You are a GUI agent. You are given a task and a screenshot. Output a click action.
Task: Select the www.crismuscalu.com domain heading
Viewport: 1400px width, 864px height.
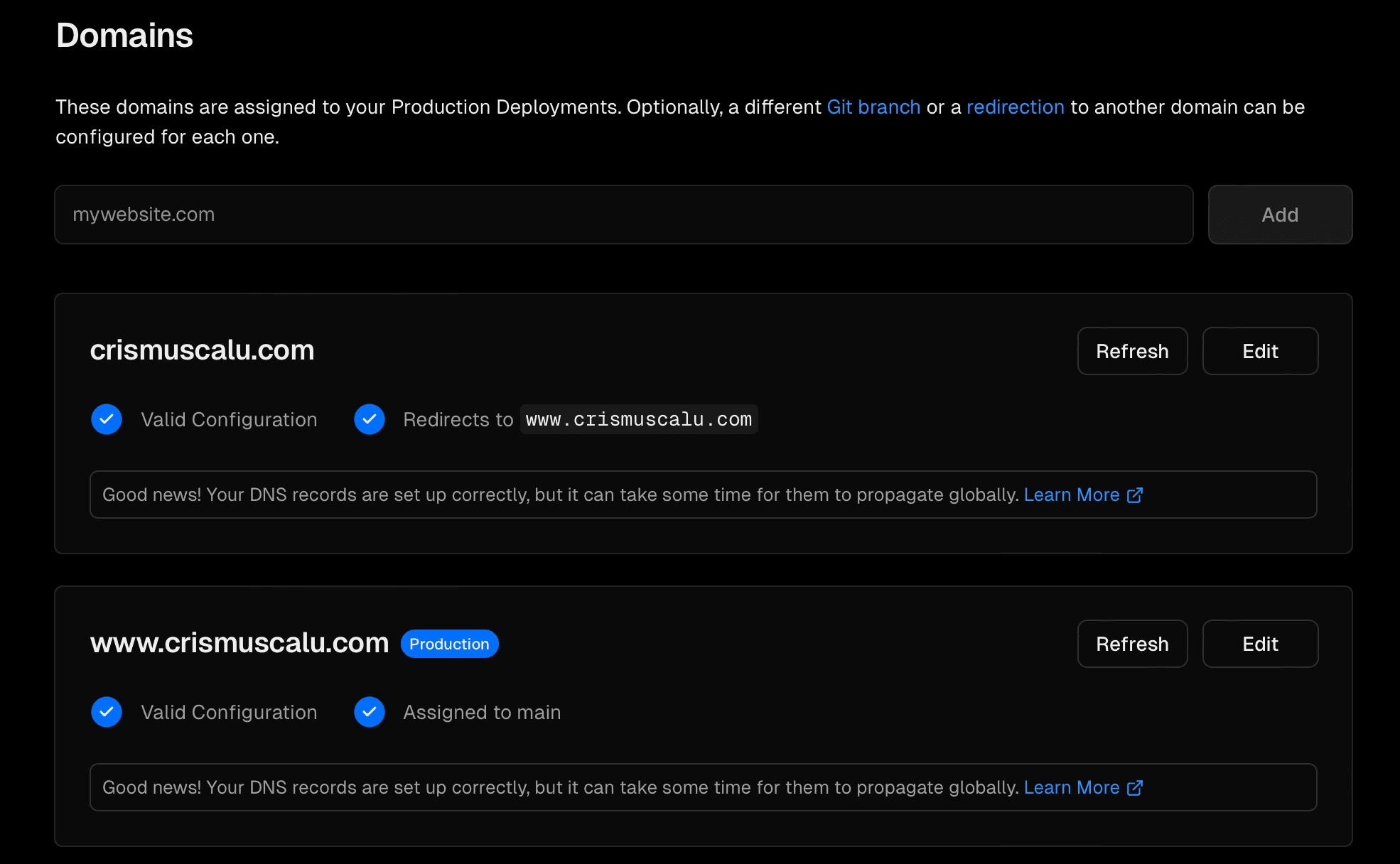tap(239, 642)
